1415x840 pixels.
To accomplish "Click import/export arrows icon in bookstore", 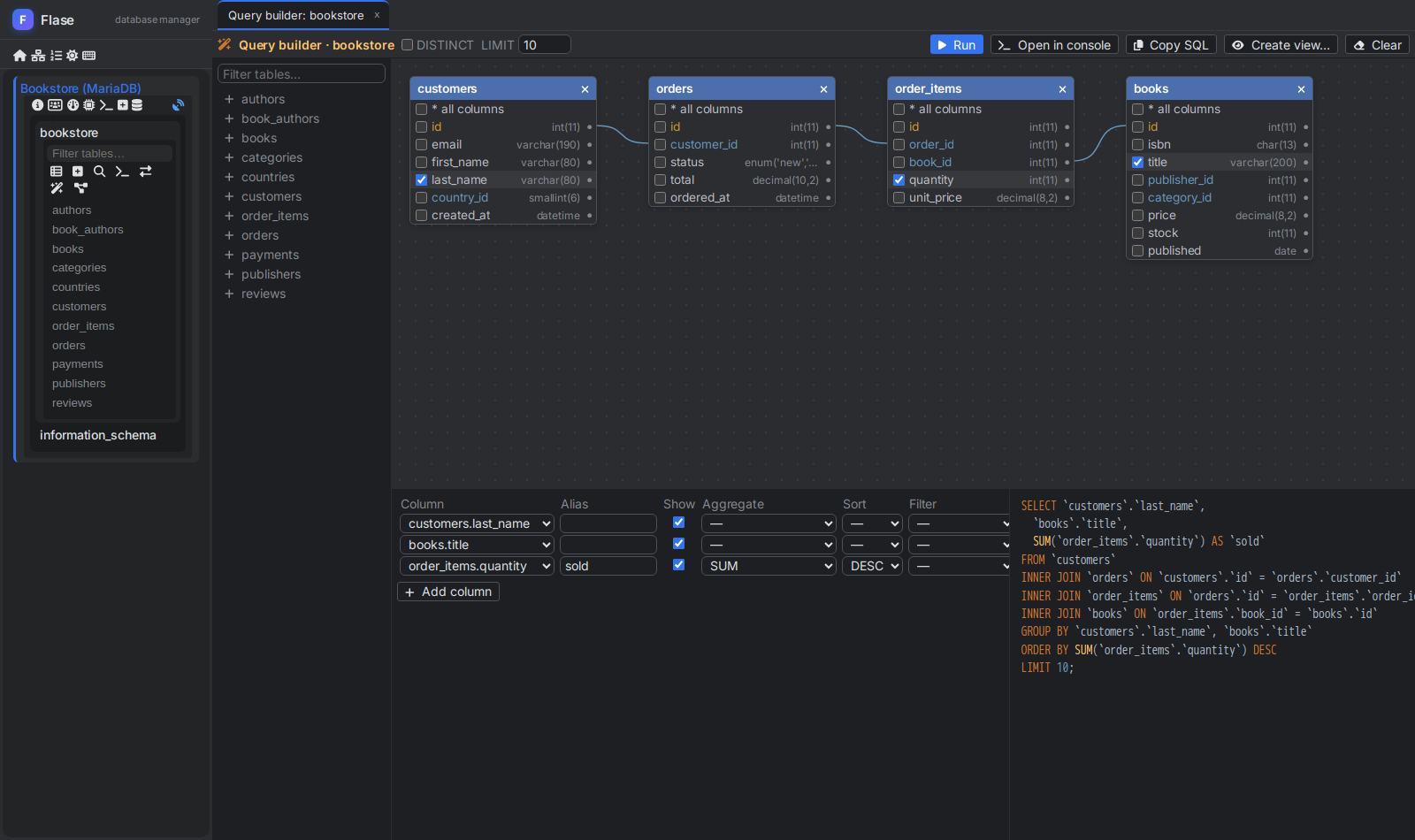I will click(x=146, y=172).
